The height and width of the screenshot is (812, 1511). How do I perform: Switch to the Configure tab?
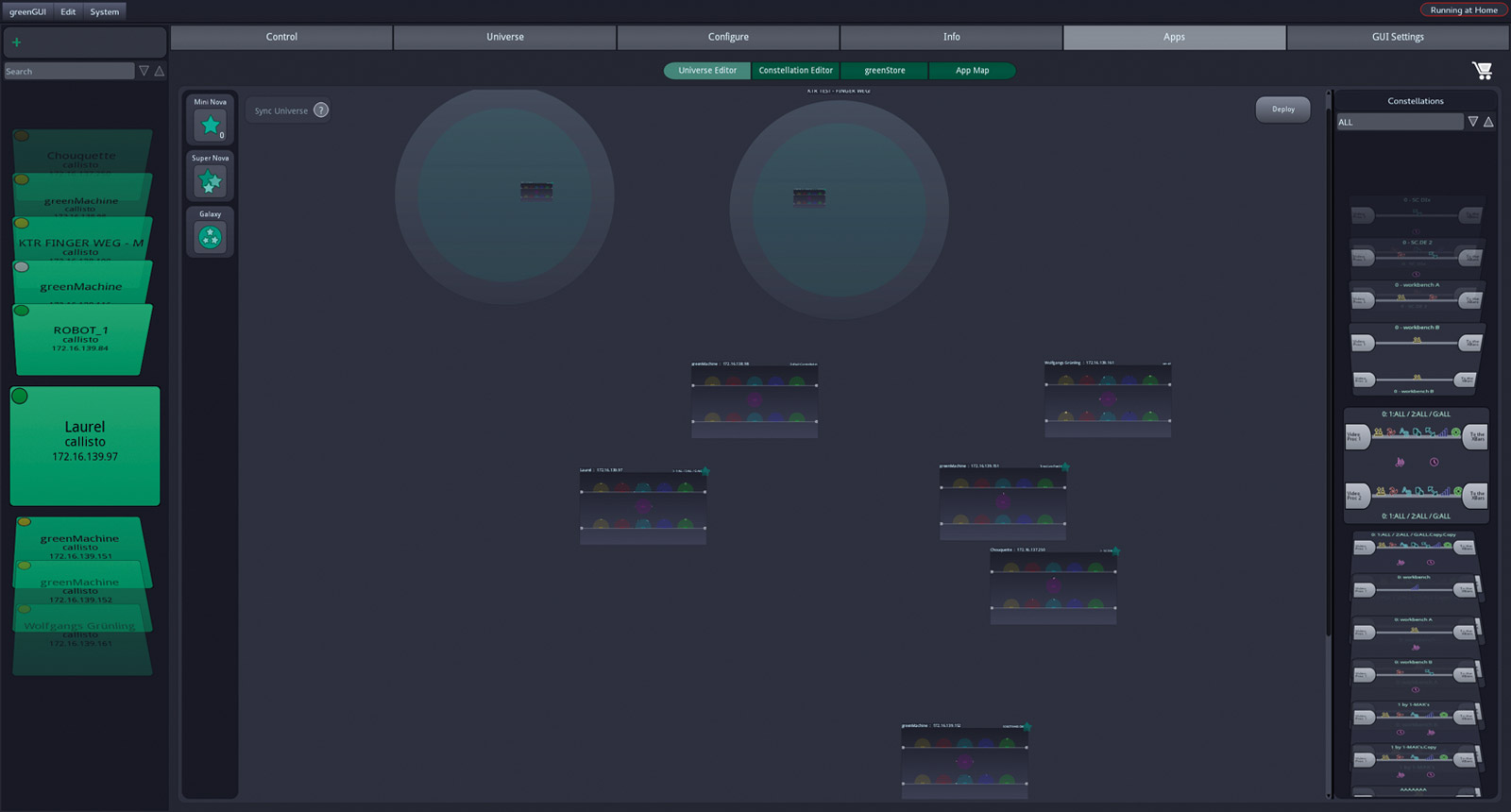coord(728,37)
